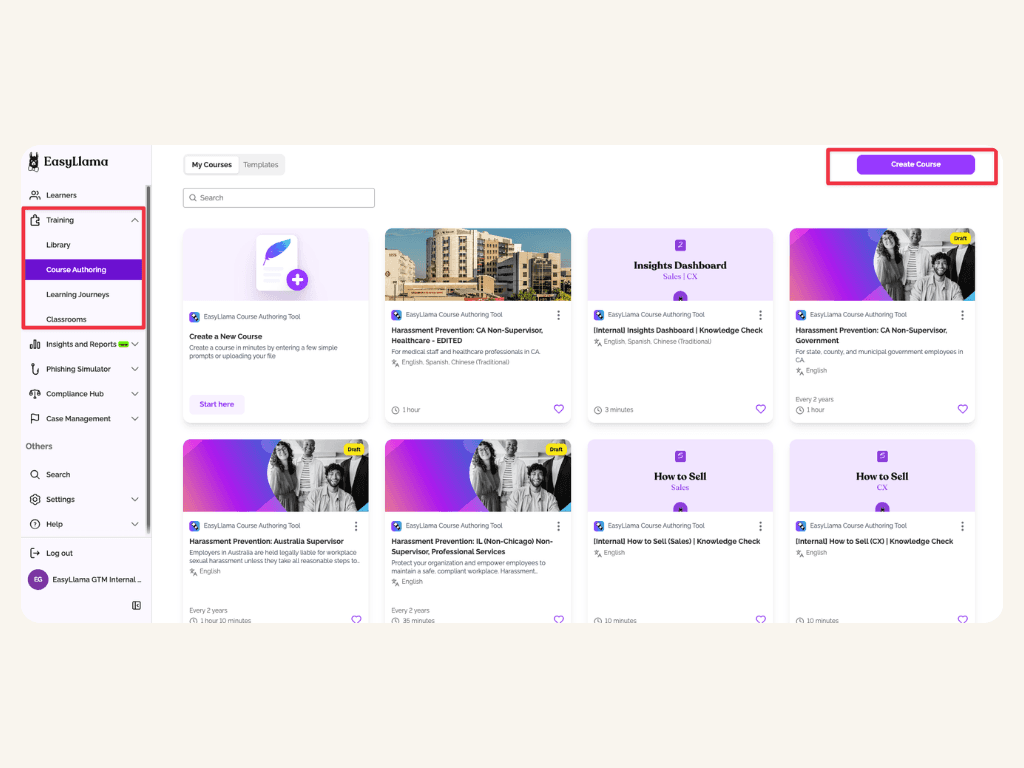The height and width of the screenshot is (768, 1024).
Task: Open options menu for IL Non-Chicago course
Action: (x=558, y=526)
